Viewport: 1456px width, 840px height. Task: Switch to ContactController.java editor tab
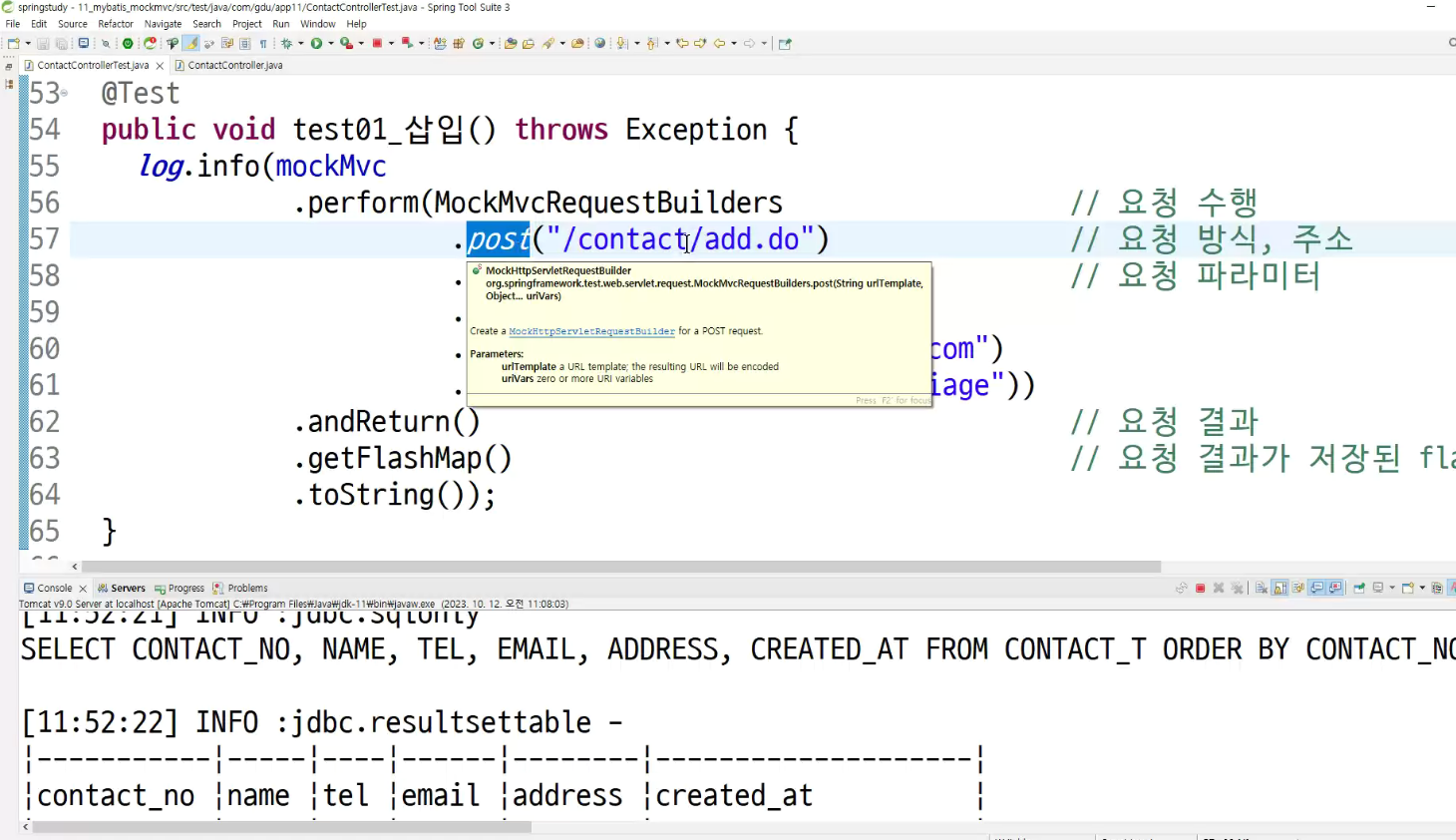tap(228, 65)
